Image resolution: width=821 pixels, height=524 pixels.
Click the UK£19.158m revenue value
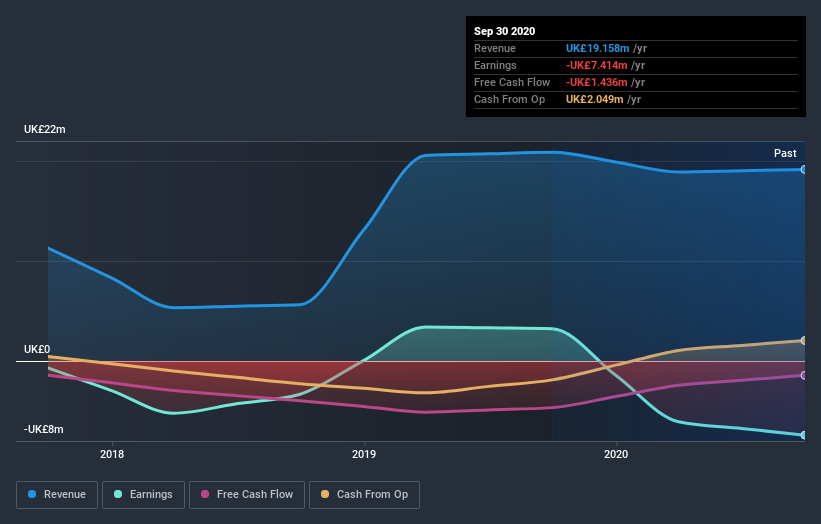click(597, 48)
